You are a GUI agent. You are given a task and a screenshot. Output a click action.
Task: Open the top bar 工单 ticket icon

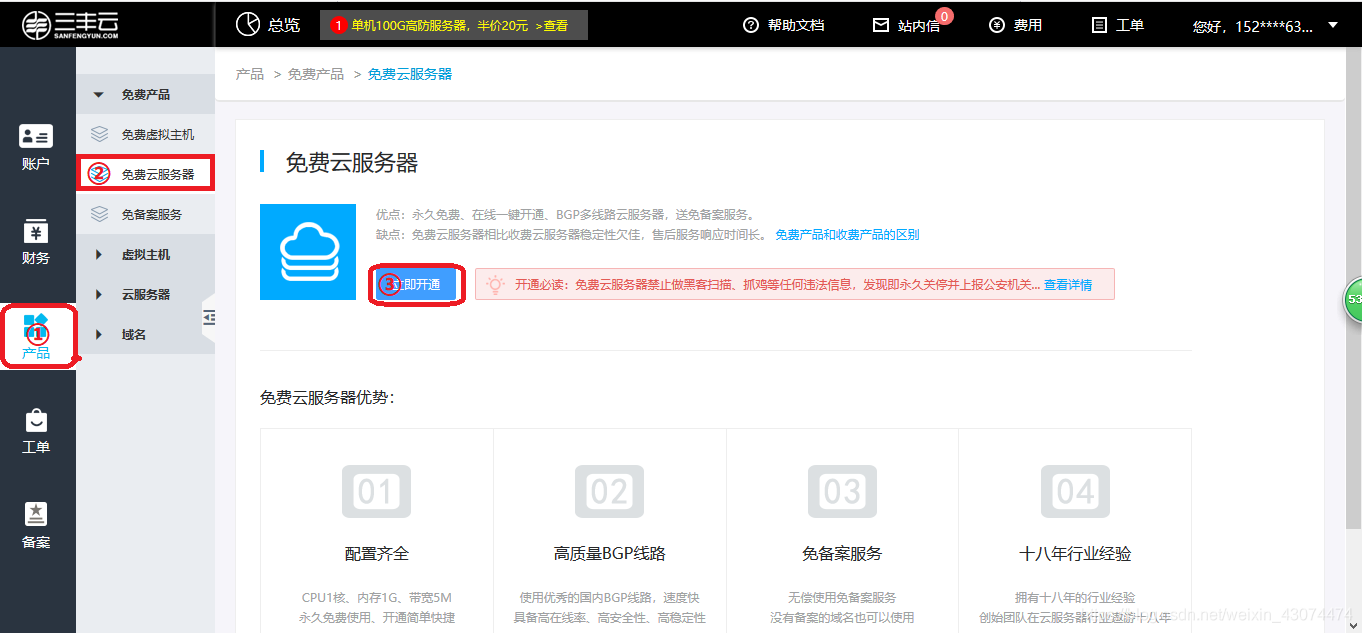pyautogui.click(x=1117, y=22)
